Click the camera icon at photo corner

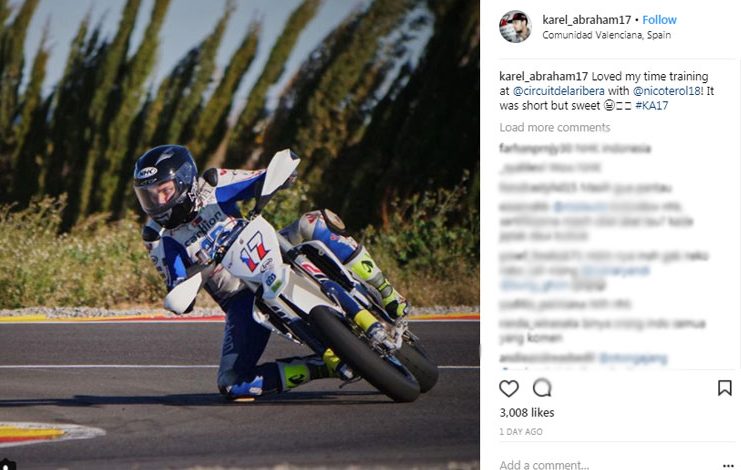(x=8, y=465)
